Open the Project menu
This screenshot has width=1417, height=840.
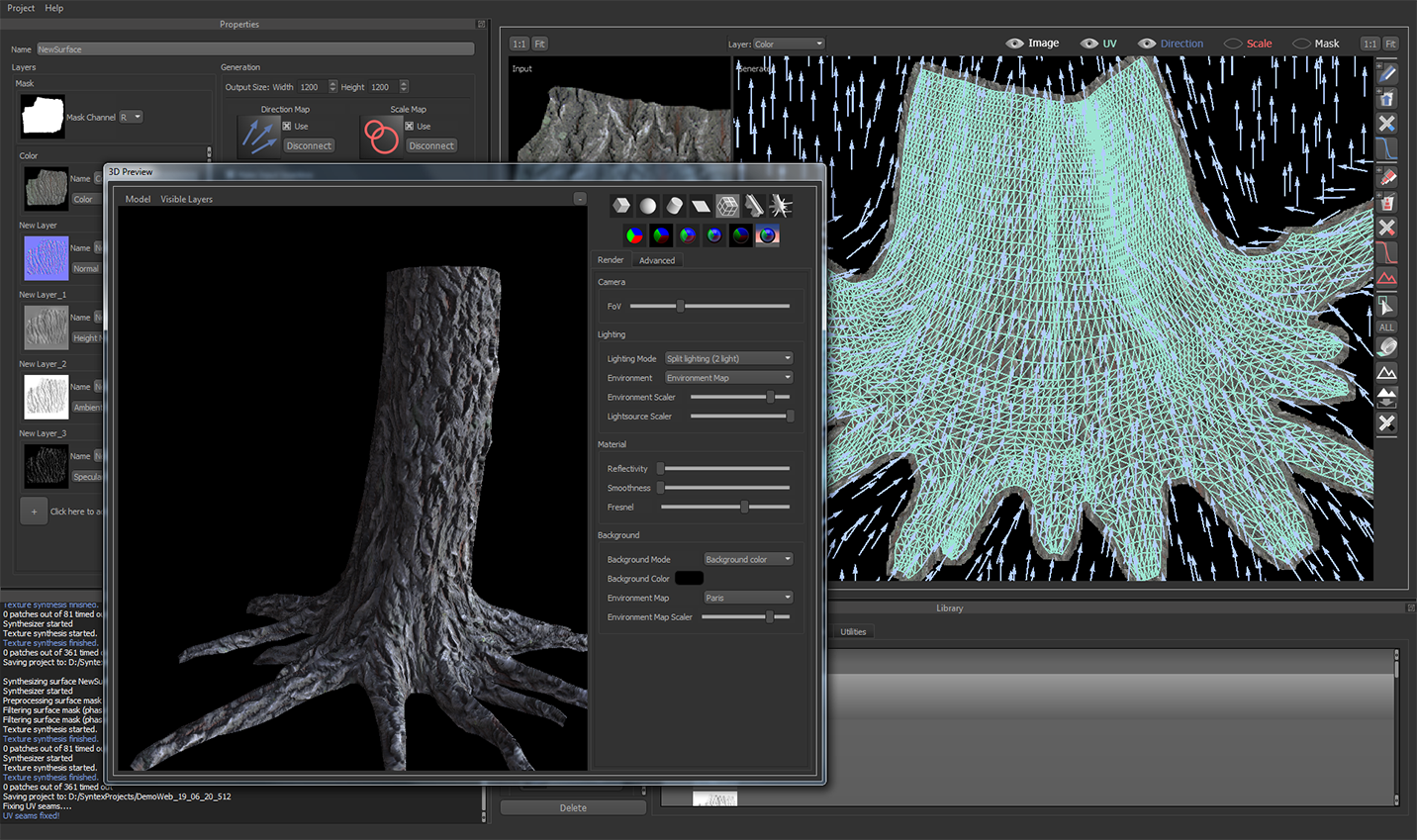[21, 8]
